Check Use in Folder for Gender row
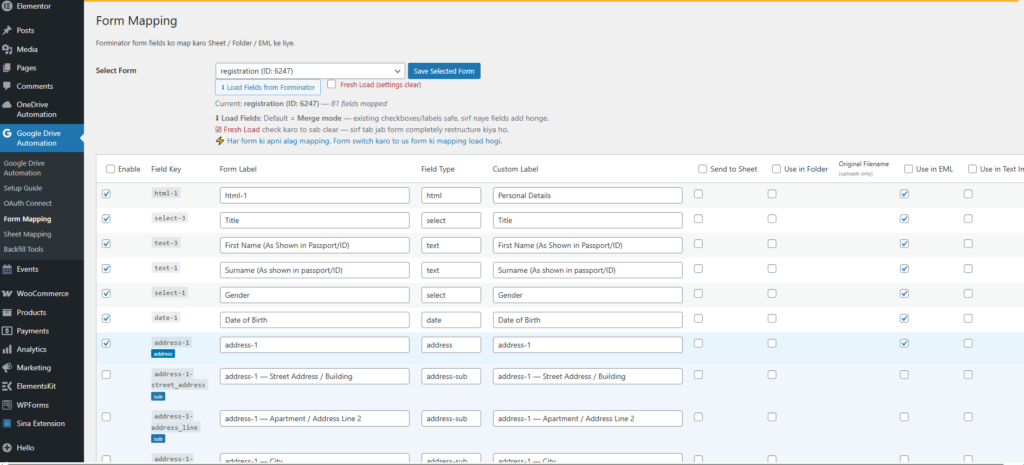Image resolution: width=1024 pixels, height=465 pixels. tap(772, 294)
